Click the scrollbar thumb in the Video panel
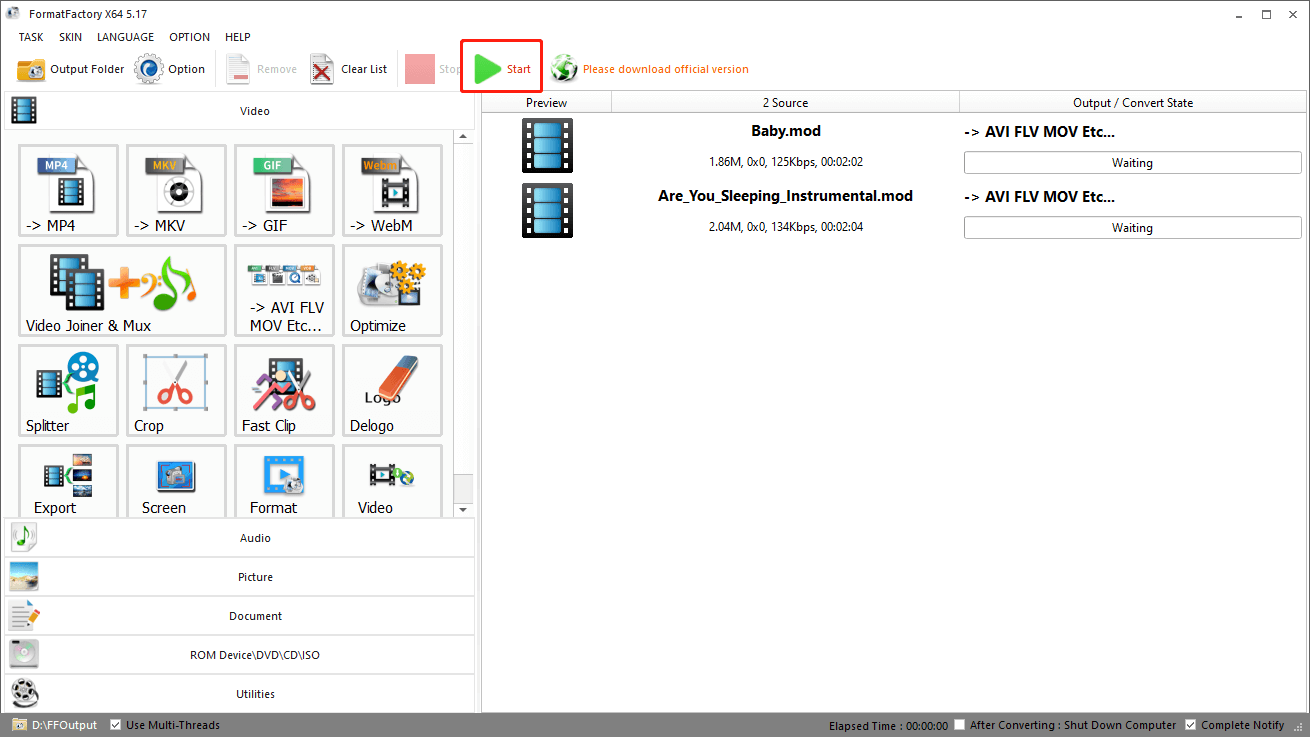Image resolution: width=1310 pixels, height=737 pixels. 463,488
